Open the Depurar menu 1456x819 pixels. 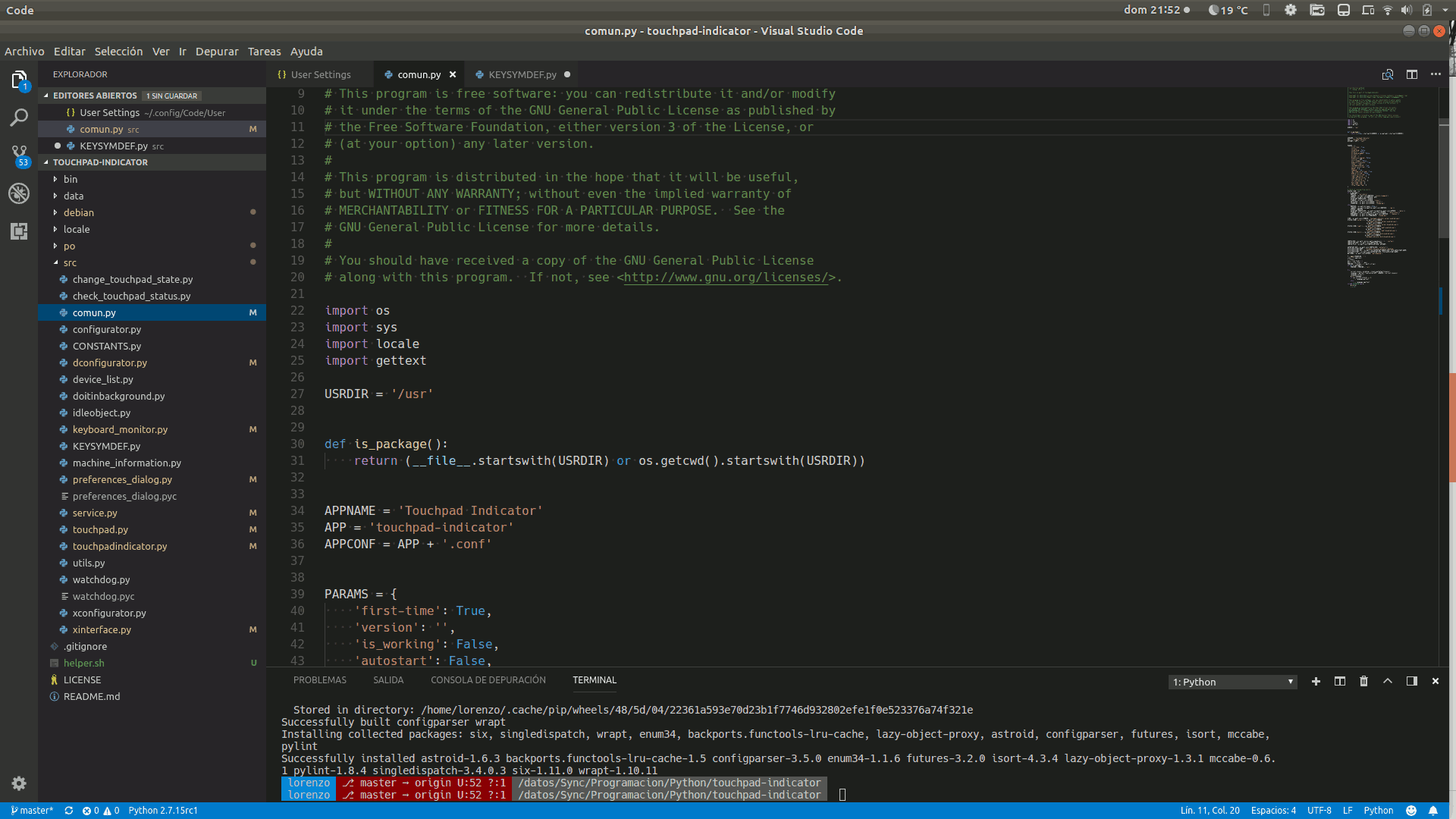pyautogui.click(x=217, y=52)
